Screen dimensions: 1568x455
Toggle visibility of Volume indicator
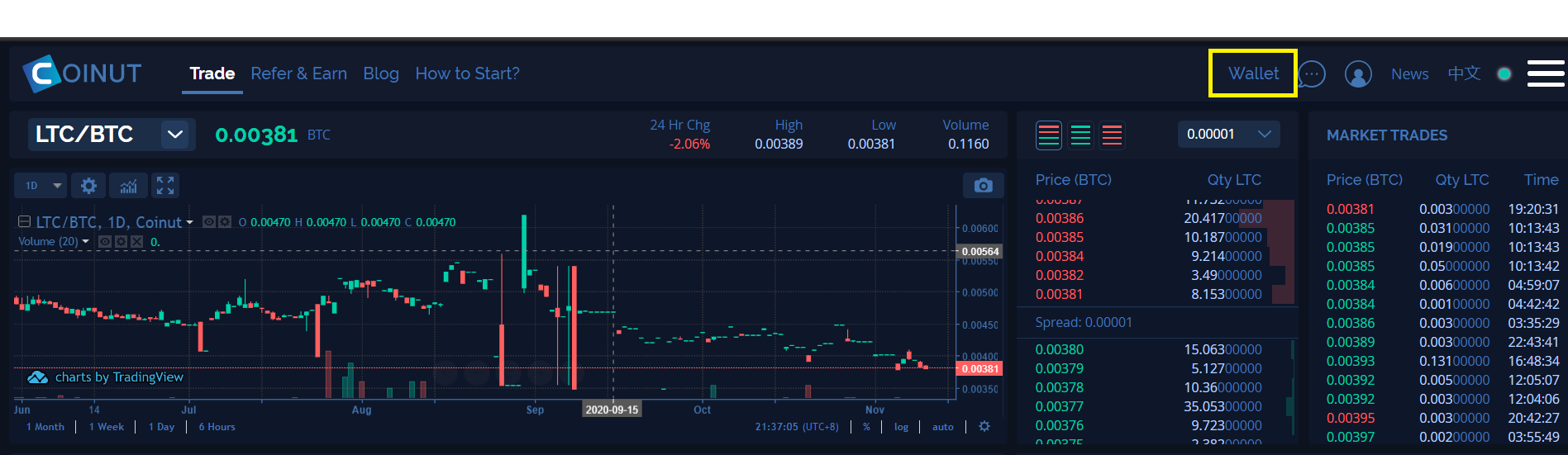pos(105,242)
